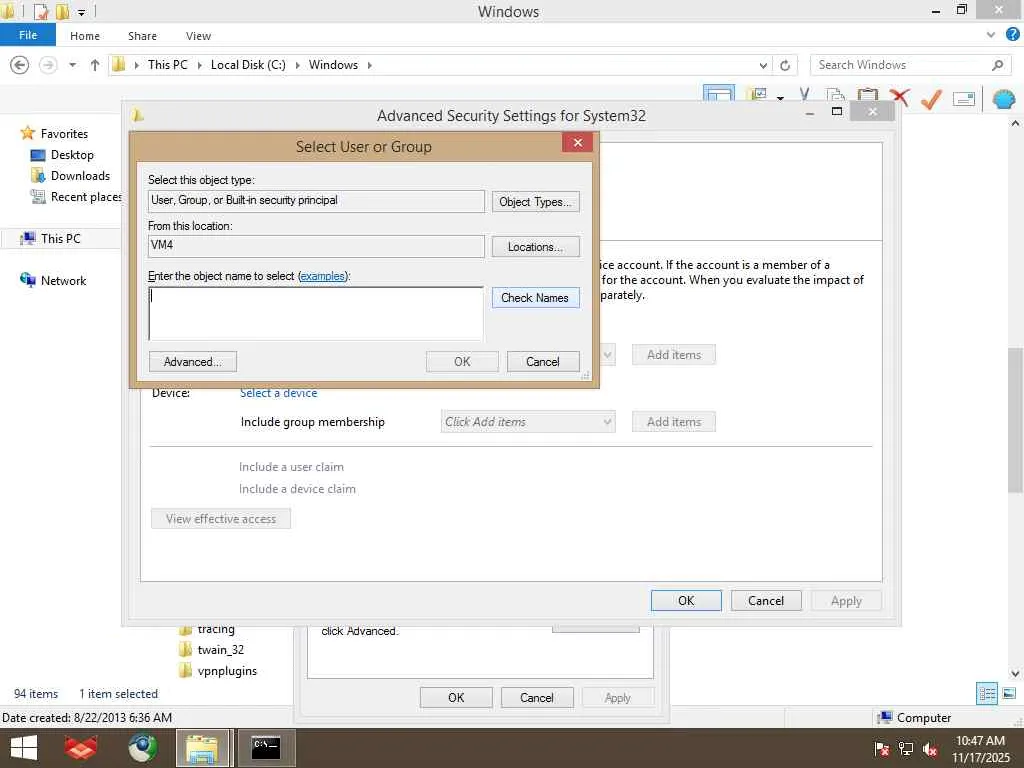Image resolution: width=1024 pixels, height=768 pixels.
Task: Select Network in navigation pane
Action: click(54, 280)
